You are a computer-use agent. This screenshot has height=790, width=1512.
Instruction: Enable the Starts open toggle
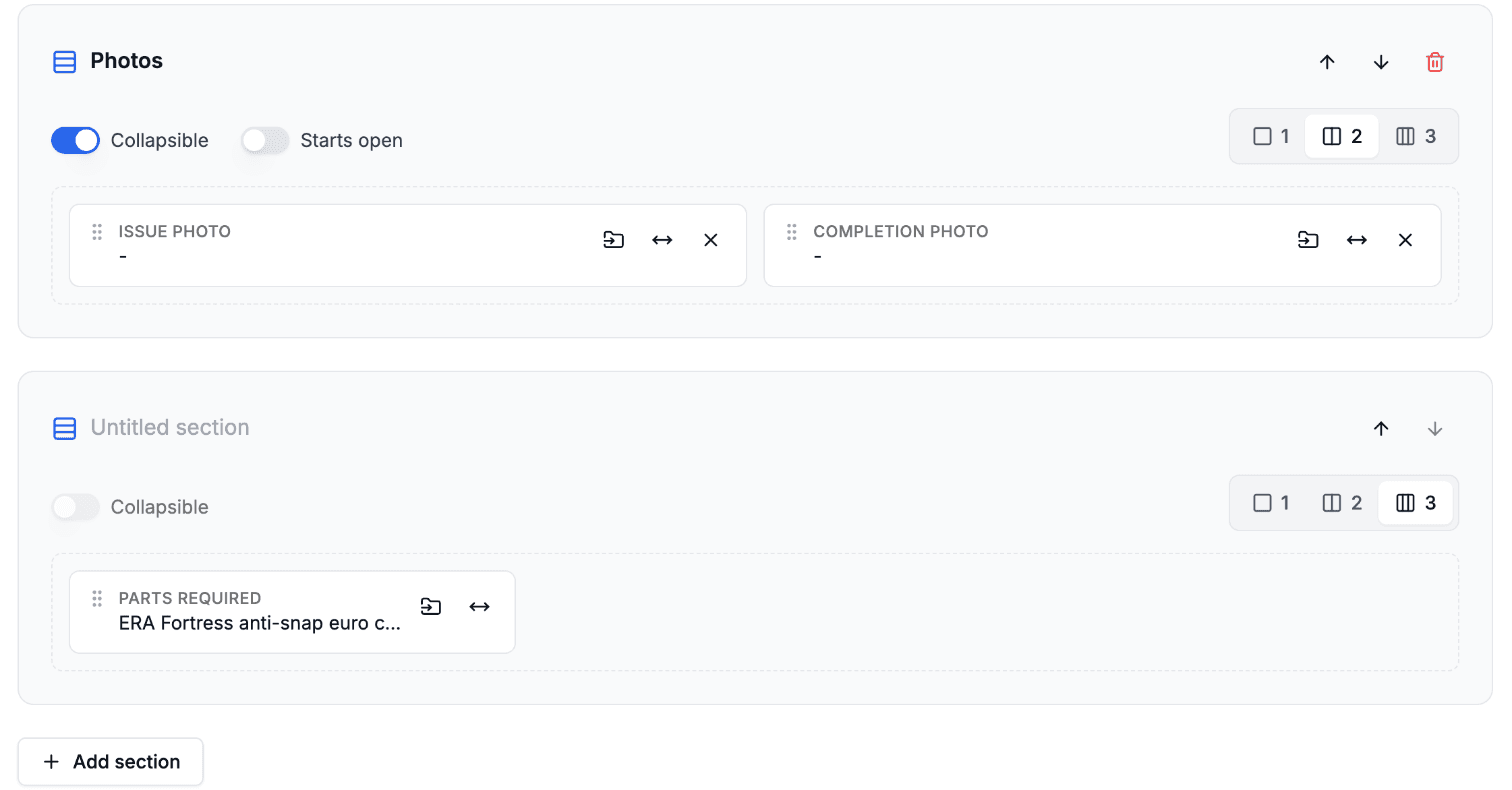(265, 140)
